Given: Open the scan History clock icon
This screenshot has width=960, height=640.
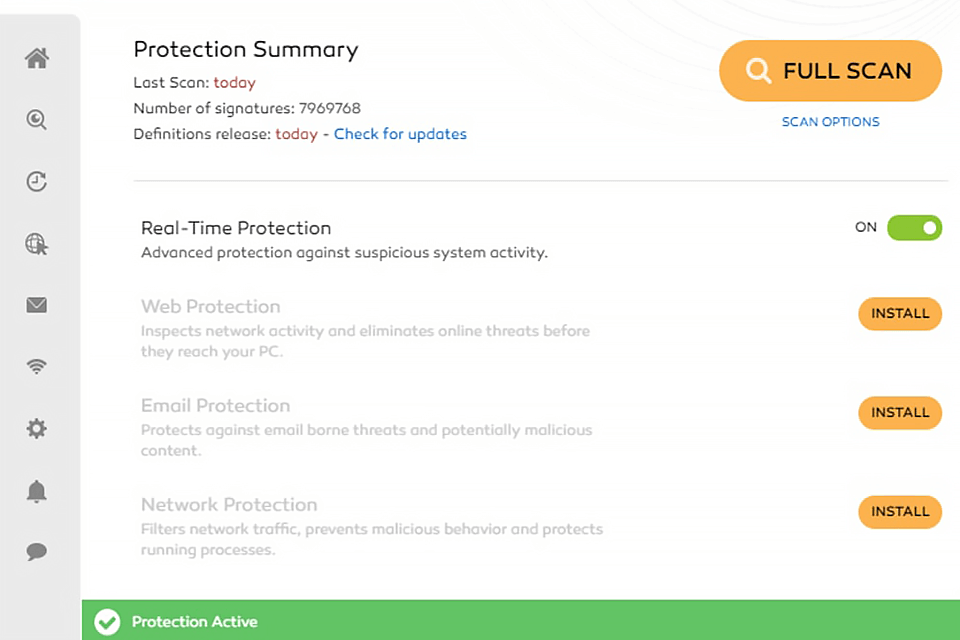Looking at the screenshot, I should tap(36, 181).
